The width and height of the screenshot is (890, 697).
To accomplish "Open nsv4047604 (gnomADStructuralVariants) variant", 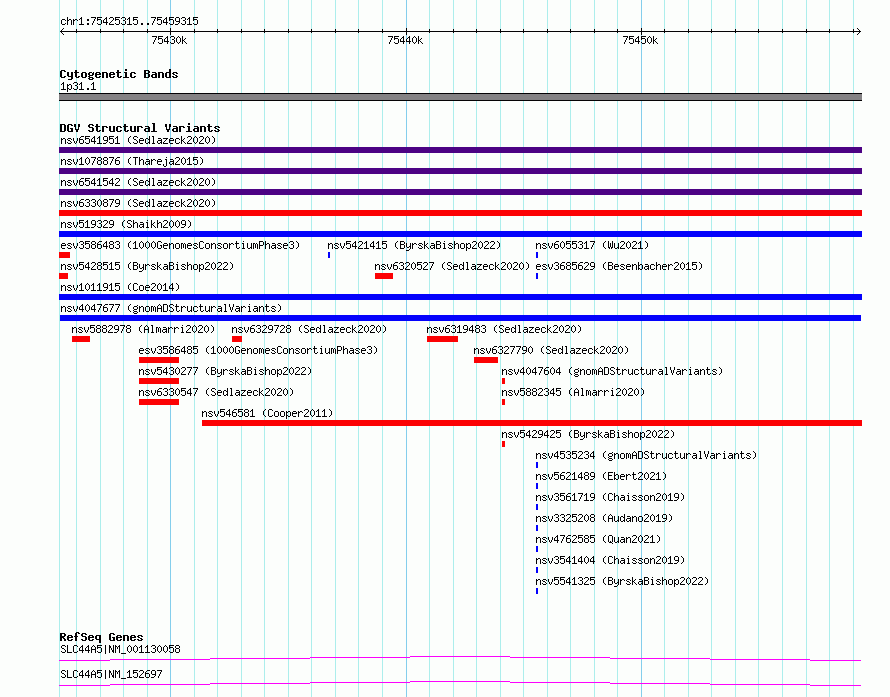I will (612, 371).
